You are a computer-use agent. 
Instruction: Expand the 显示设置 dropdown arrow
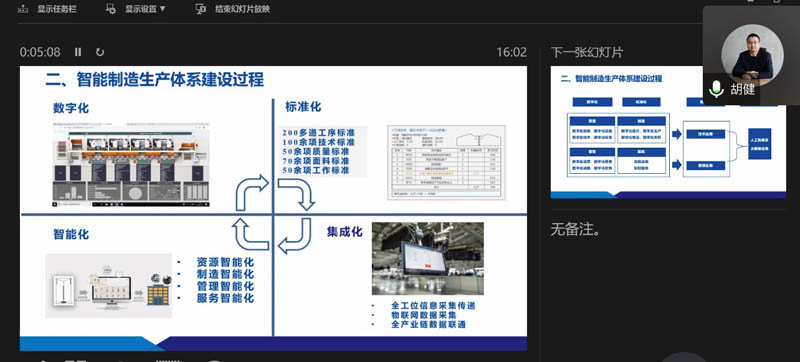(163, 9)
